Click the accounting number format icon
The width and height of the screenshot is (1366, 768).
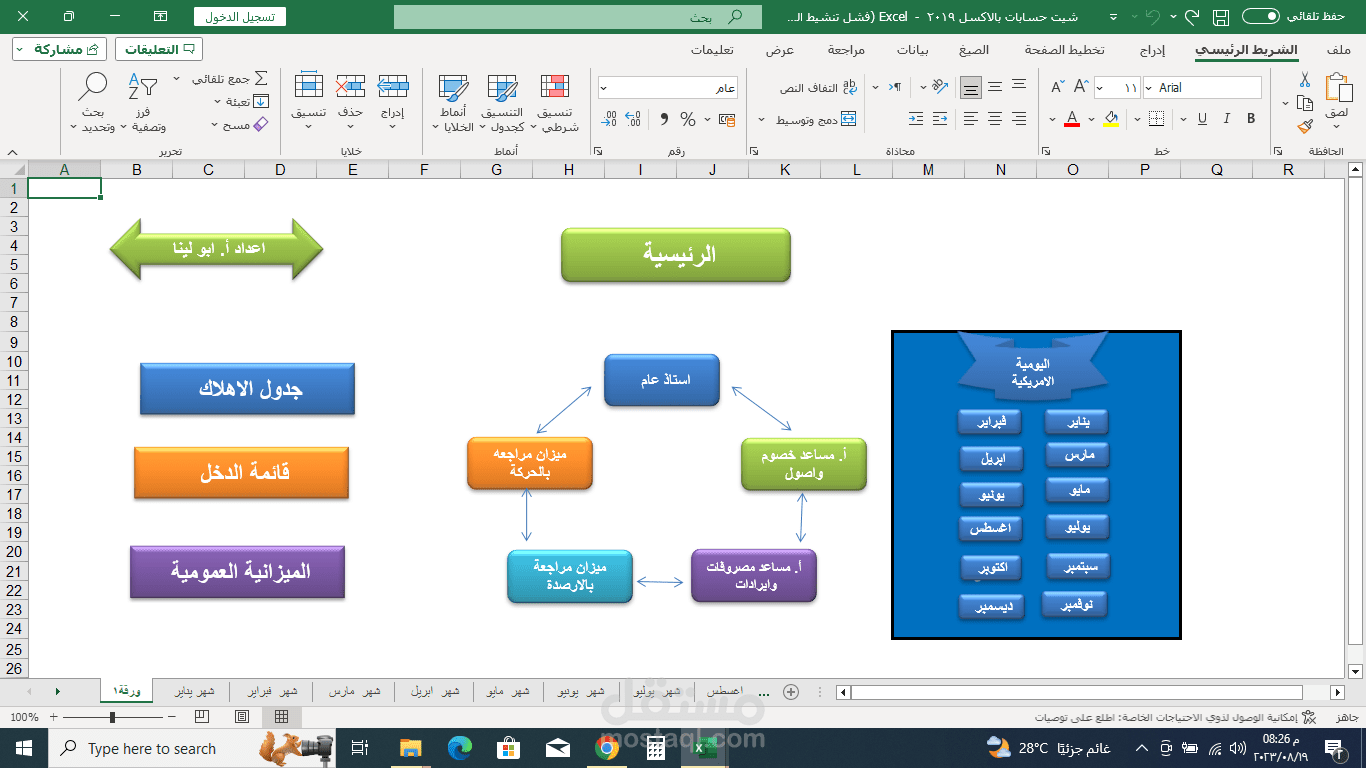click(726, 119)
